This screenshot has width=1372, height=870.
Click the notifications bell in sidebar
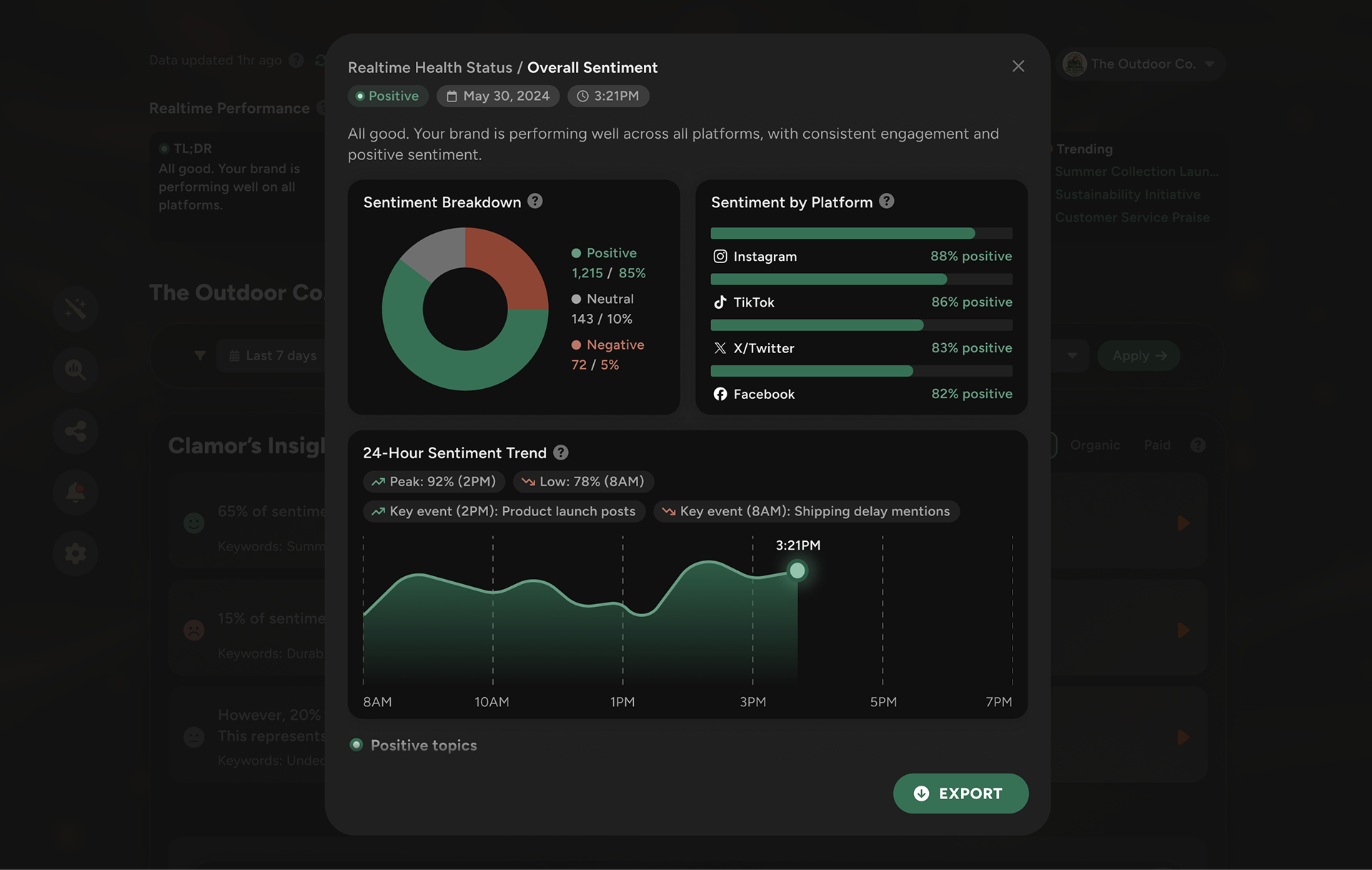point(75,493)
